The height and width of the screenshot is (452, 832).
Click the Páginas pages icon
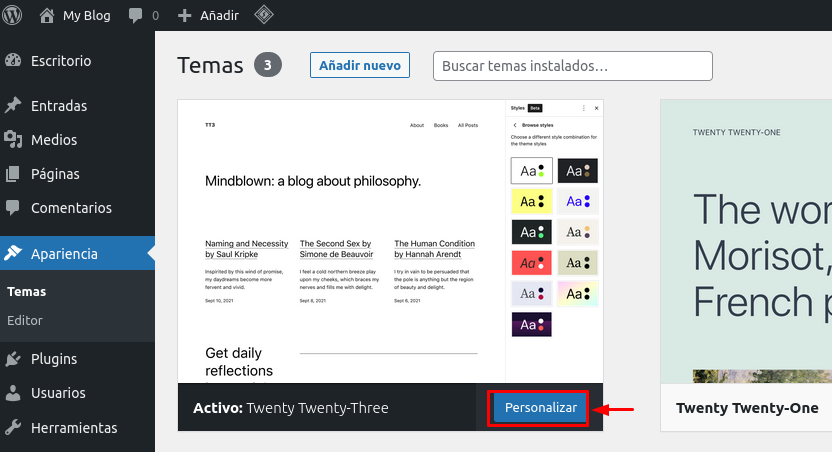click(13, 173)
